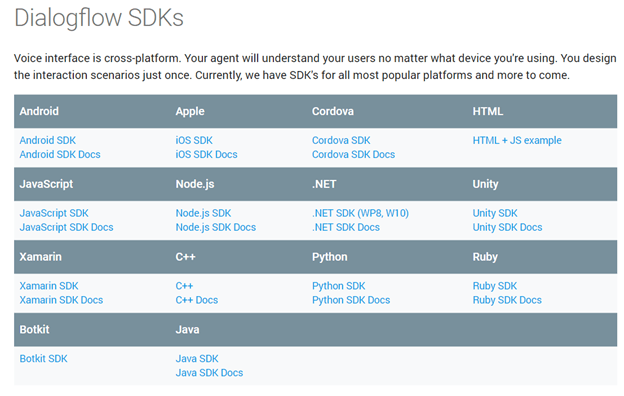Open the .NET SDK Docs link
This screenshot has width=624, height=396.
coord(346,227)
